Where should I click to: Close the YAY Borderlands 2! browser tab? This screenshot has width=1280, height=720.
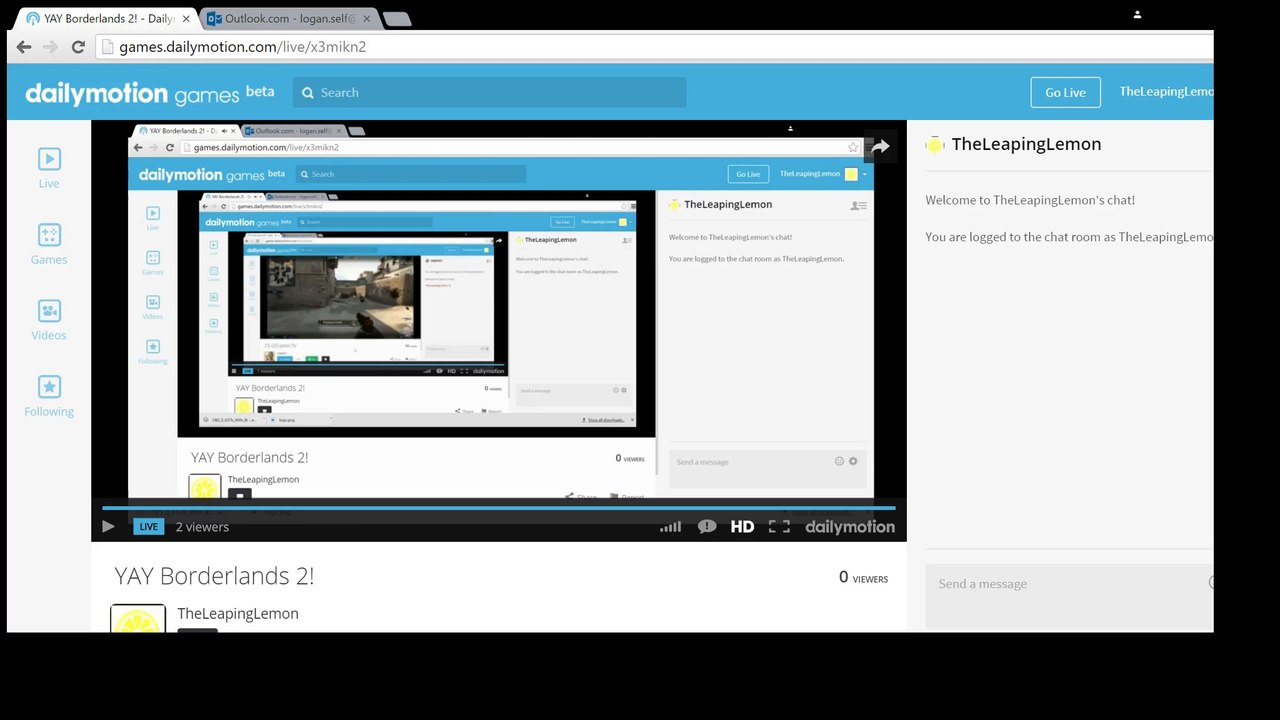[186, 18]
